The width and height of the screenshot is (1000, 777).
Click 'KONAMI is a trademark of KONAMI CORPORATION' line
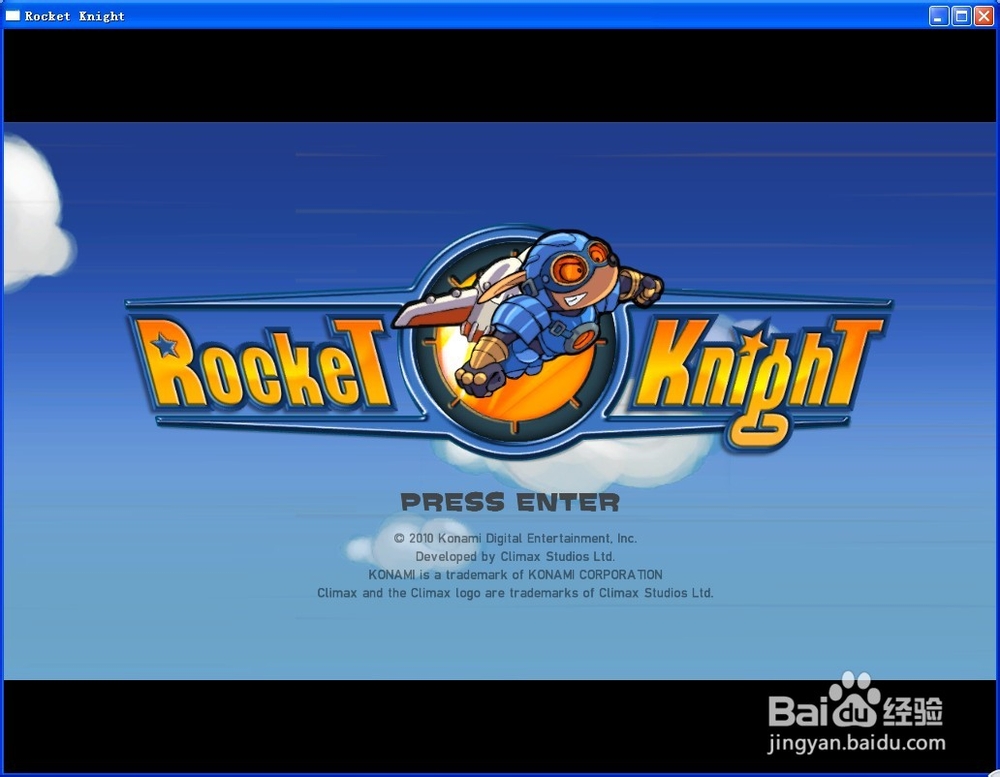(515, 574)
